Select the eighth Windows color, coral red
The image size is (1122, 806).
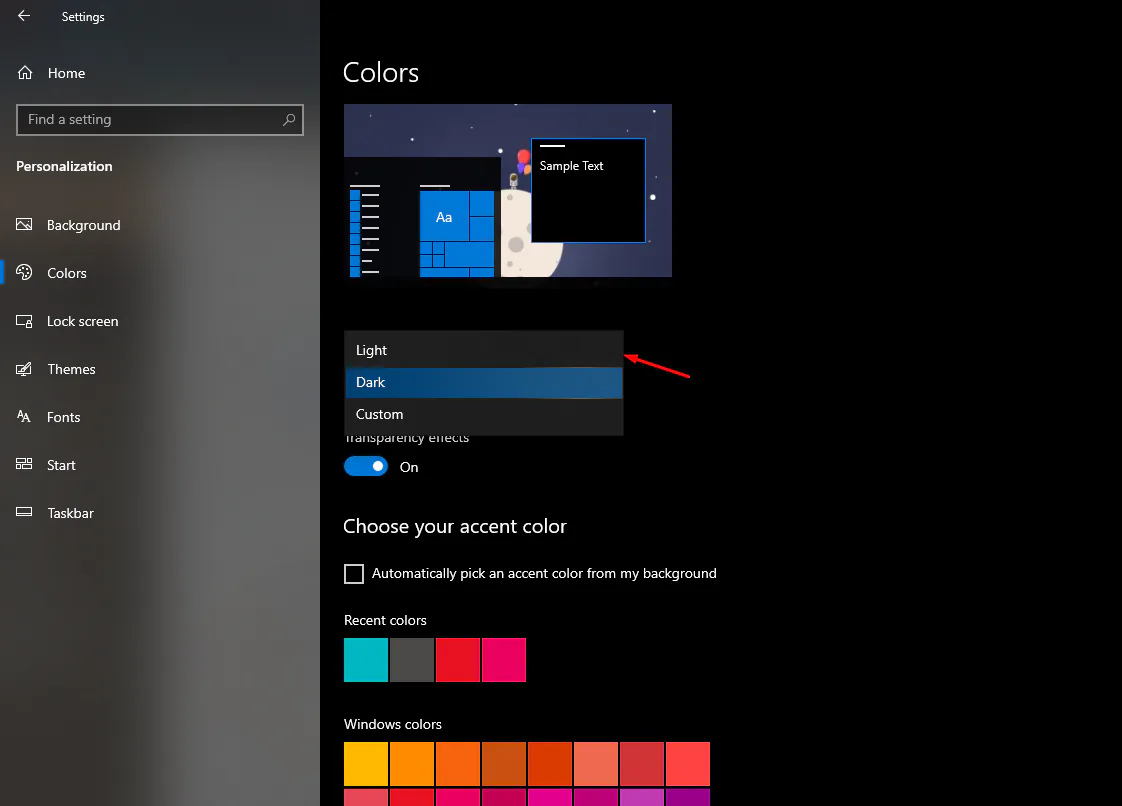coord(688,764)
